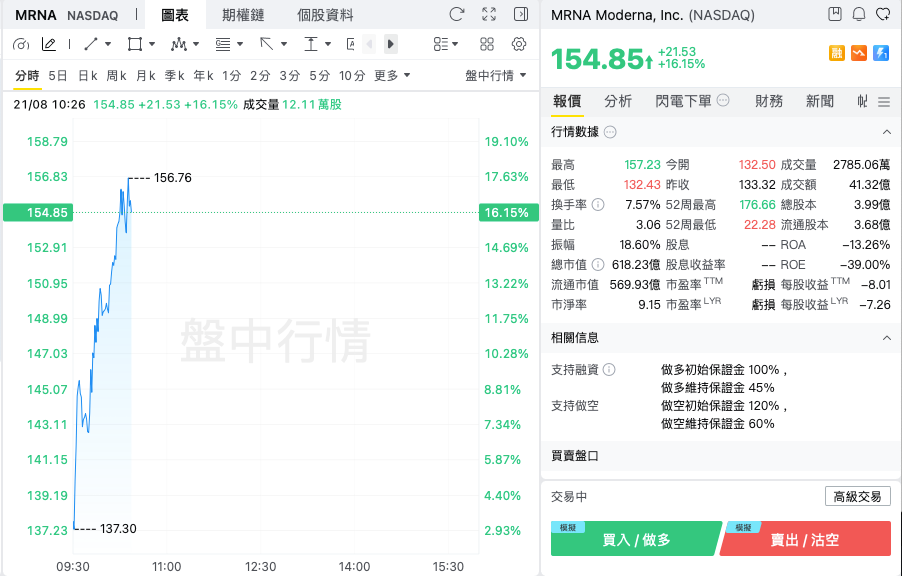The height and width of the screenshot is (576, 902).
Task: Click more options icon next to 行情數據
Action: [610, 132]
